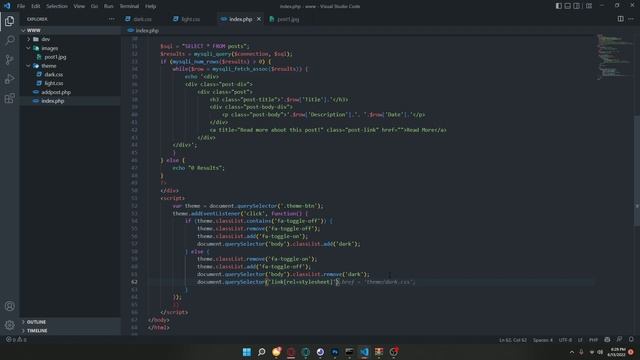Image resolution: width=640 pixels, height=360 pixels.
Task: Click the feedback icon in status bar
Action: pyautogui.click(x=619, y=340)
